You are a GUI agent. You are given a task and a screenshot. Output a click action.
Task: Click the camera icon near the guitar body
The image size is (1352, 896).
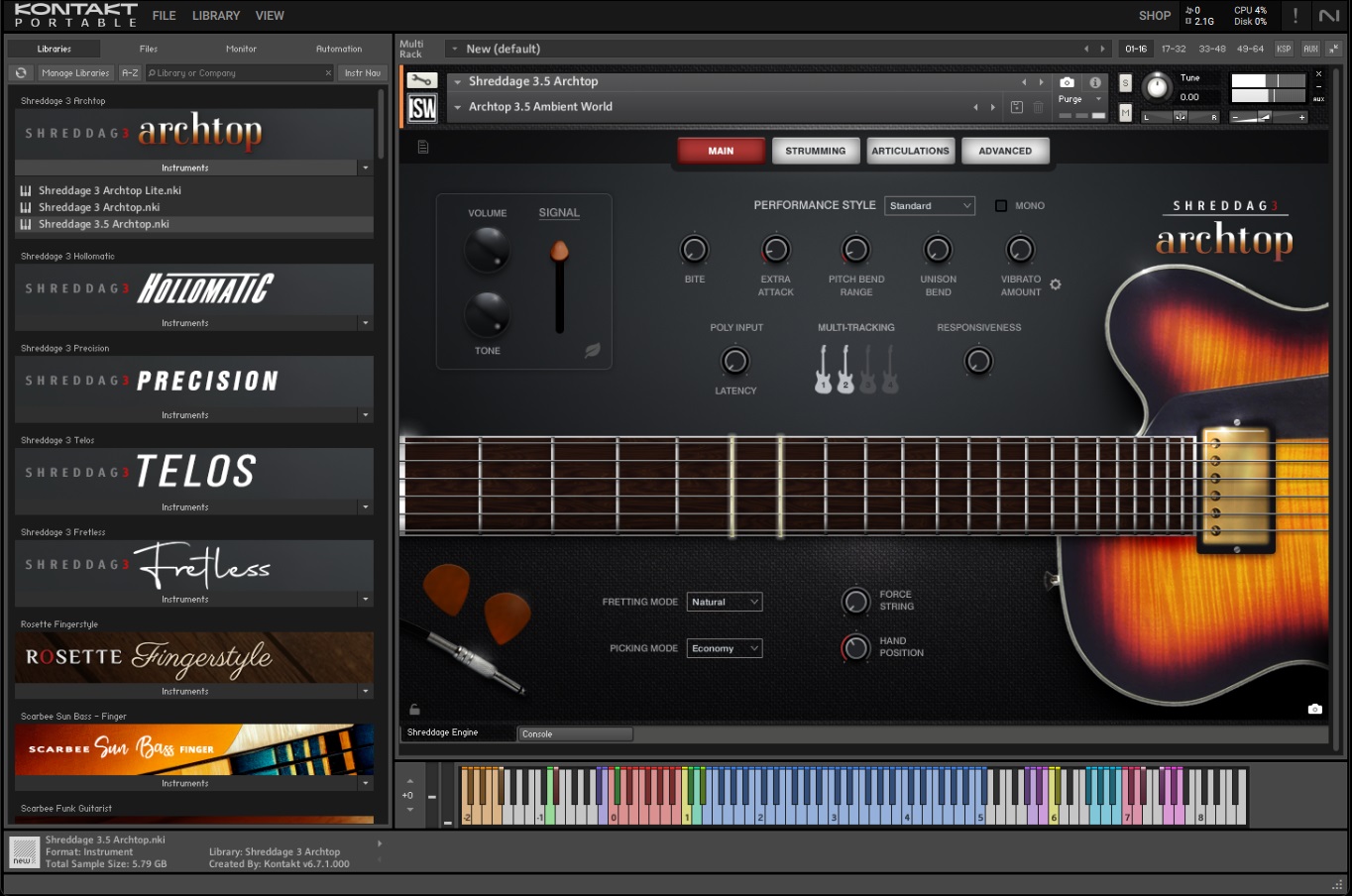click(1315, 709)
